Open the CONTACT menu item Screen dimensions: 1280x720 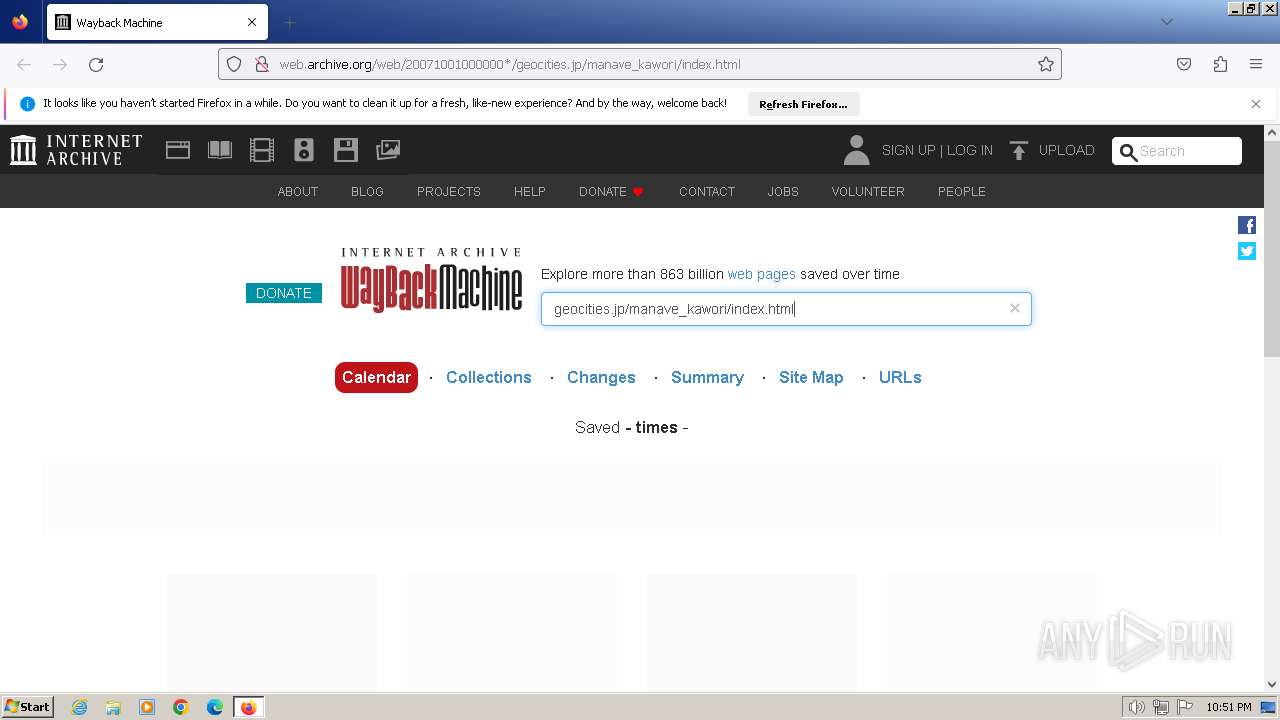click(x=707, y=191)
